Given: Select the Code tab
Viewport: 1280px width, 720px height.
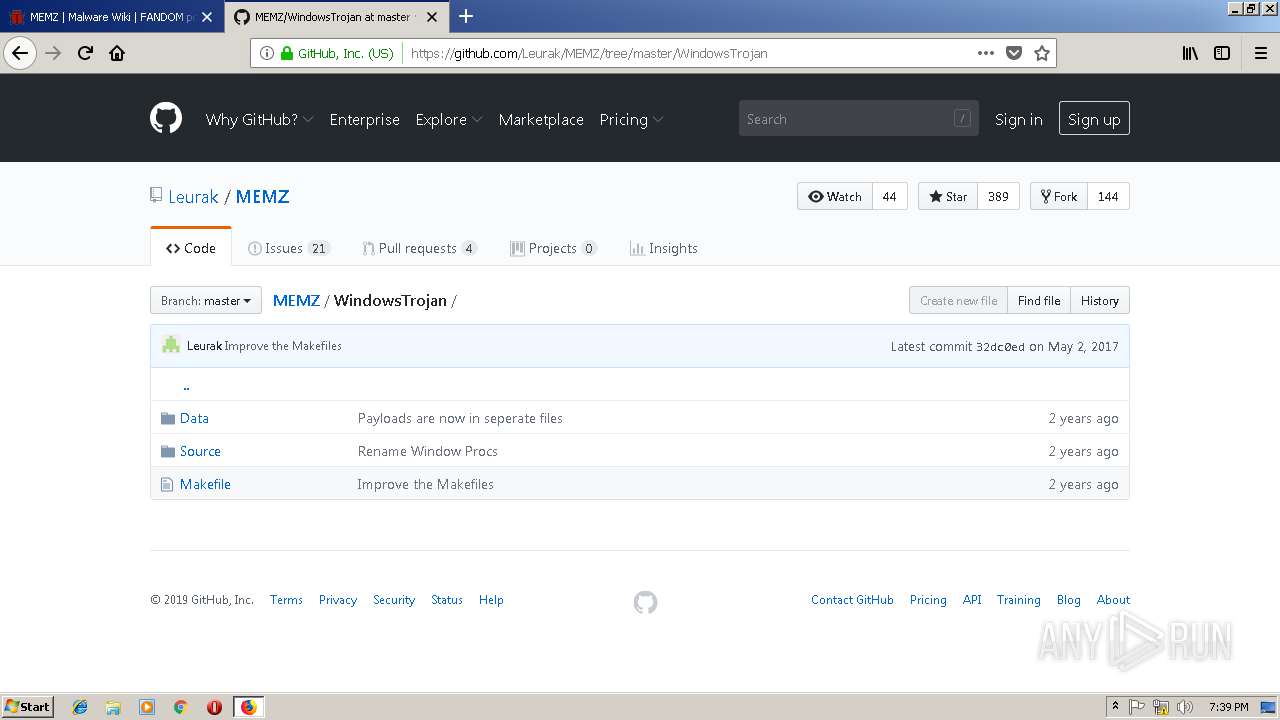Looking at the screenshot, I should pos(191,248).
